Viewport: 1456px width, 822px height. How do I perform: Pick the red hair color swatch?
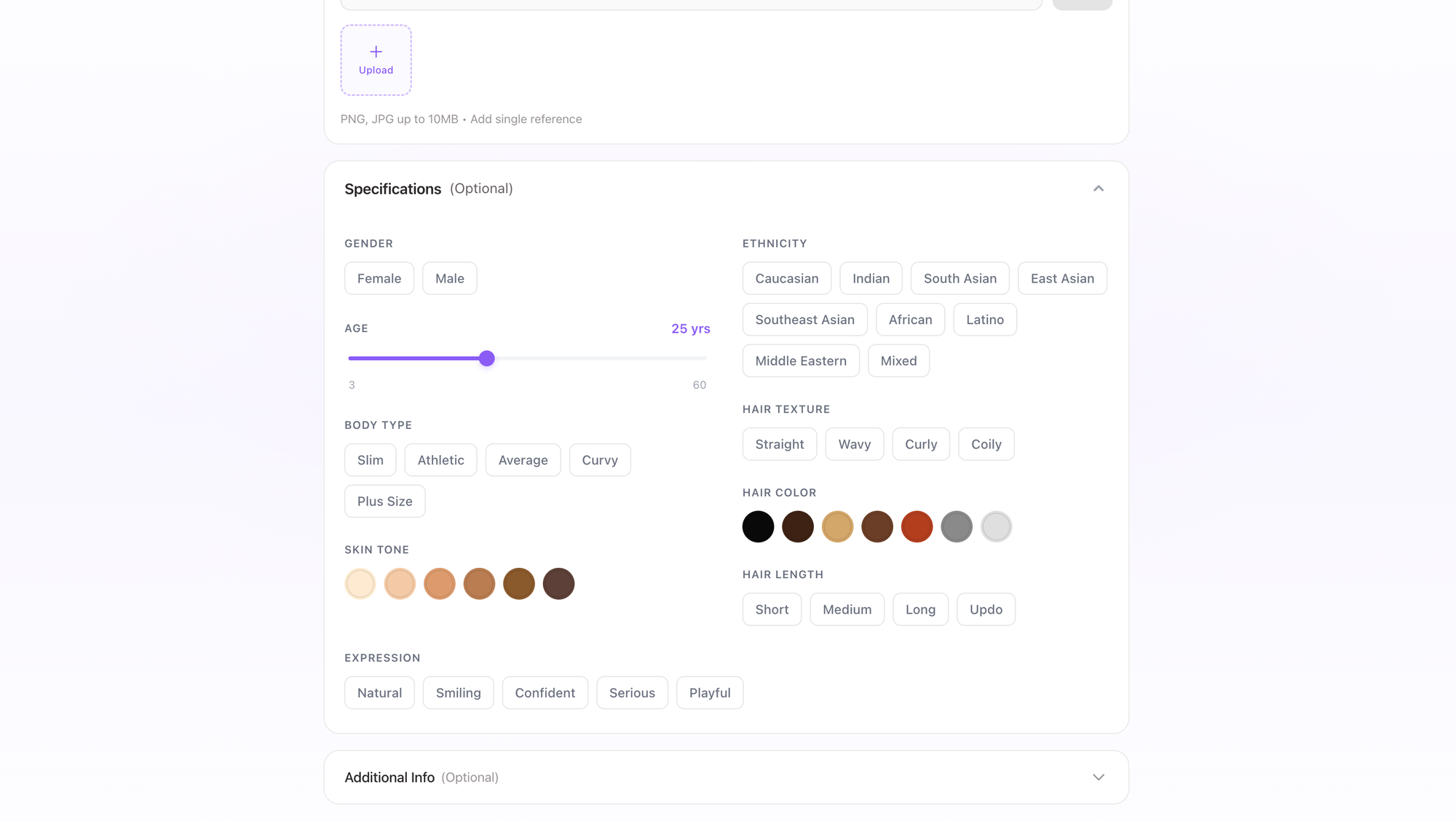pyautogui.click(x=917, y=526)
